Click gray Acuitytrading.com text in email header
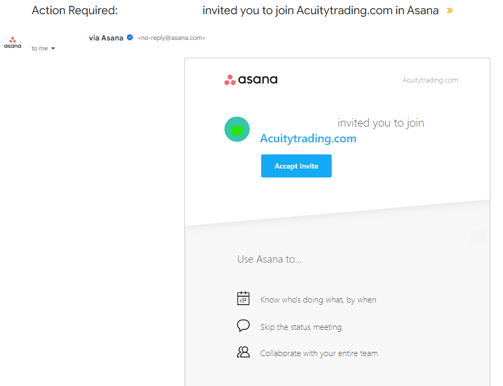This screenshot has height=386, width=503. tap(430, 80)
